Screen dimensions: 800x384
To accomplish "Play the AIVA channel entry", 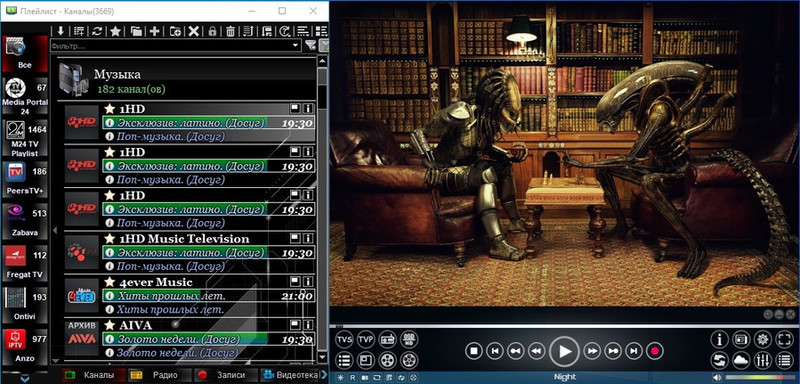I will tap(189, 339).
